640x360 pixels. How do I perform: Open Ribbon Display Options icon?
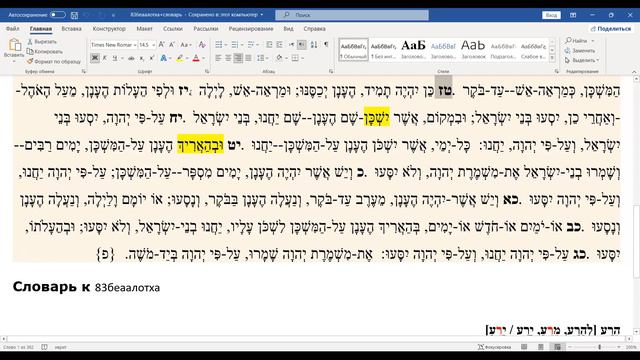point(573,15)
